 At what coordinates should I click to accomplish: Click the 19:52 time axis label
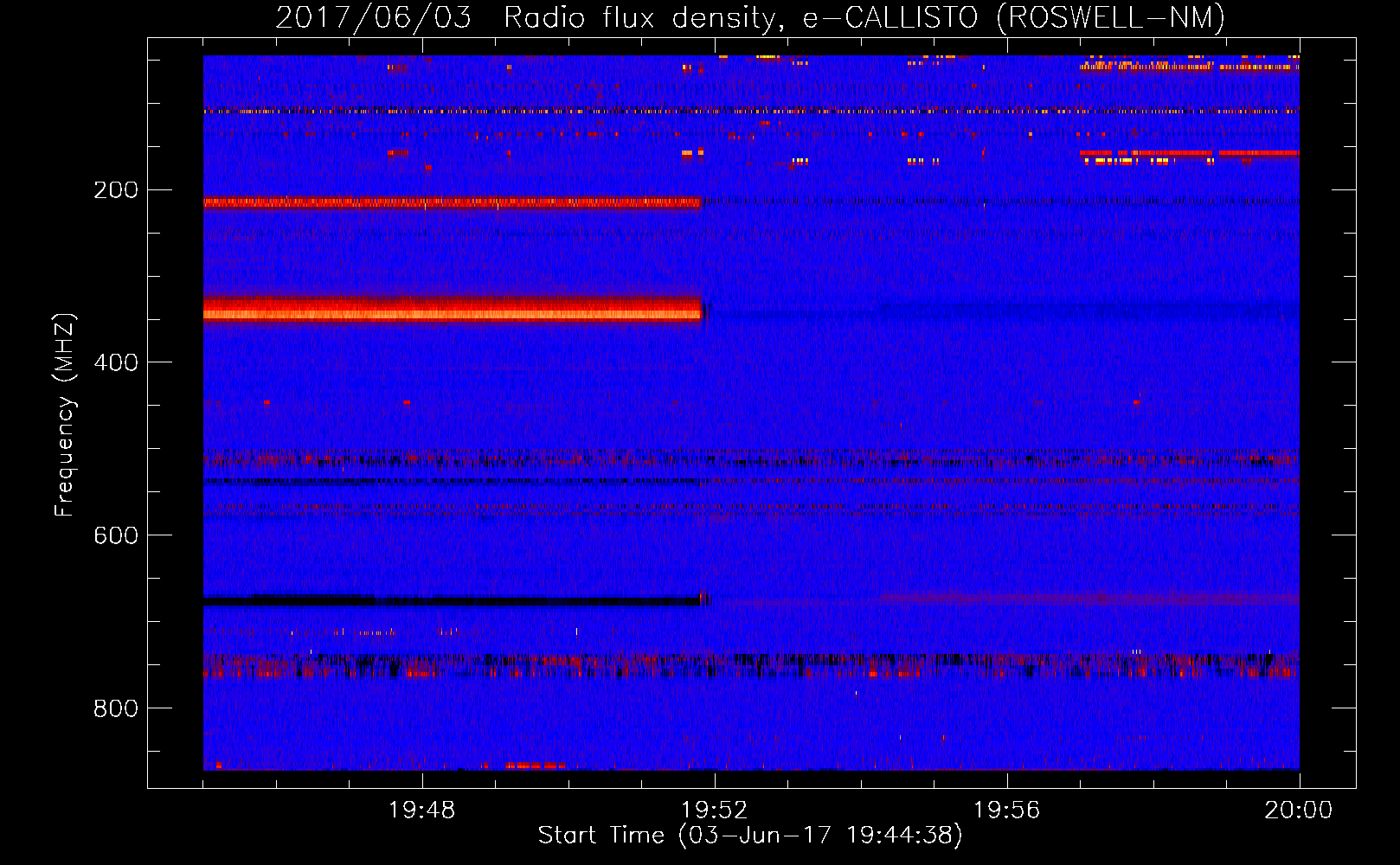715,811
